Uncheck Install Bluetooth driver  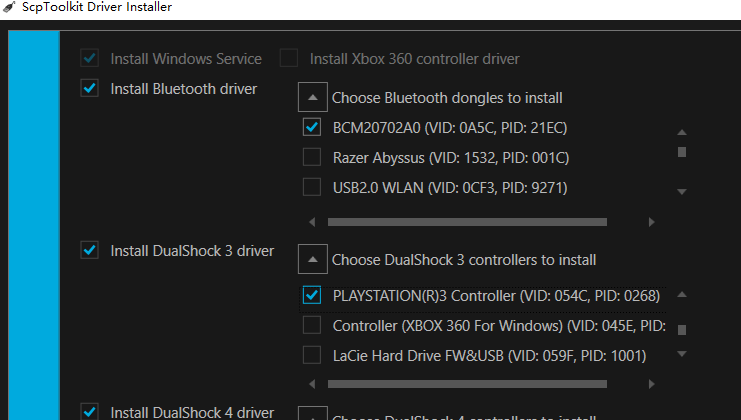89,88
